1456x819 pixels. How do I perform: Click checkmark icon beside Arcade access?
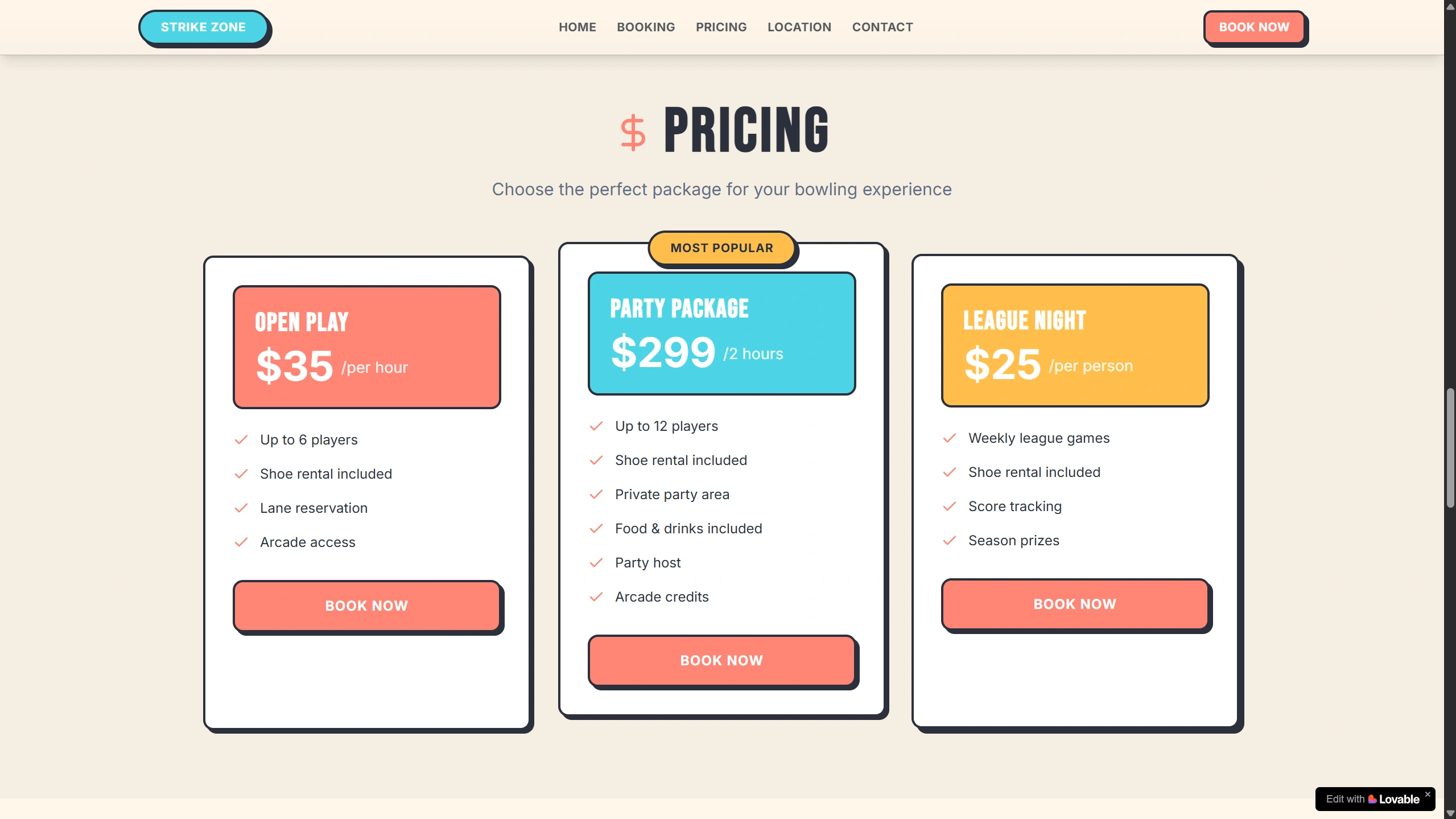click(241, 542)
